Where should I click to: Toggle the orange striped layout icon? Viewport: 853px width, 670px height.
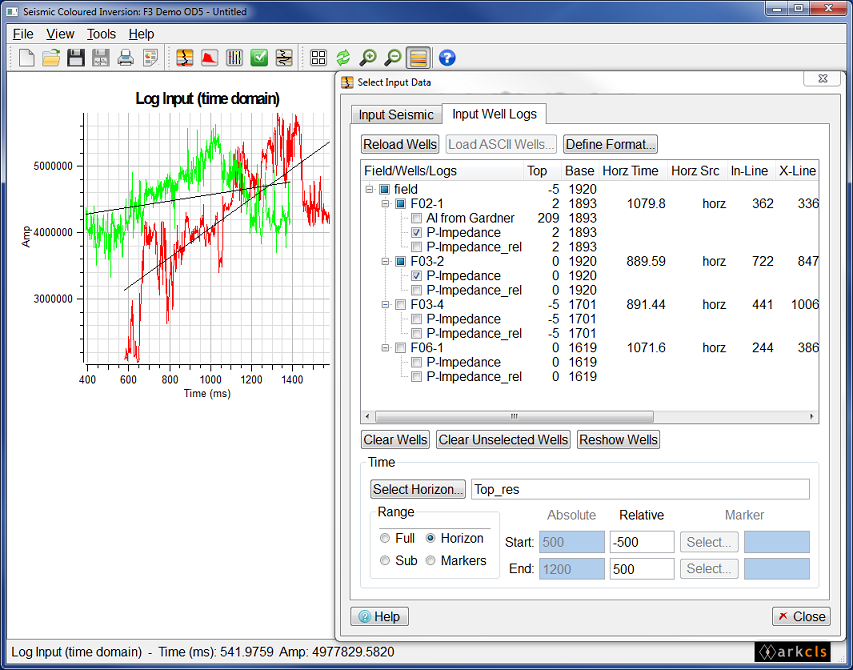pos(418,58)
